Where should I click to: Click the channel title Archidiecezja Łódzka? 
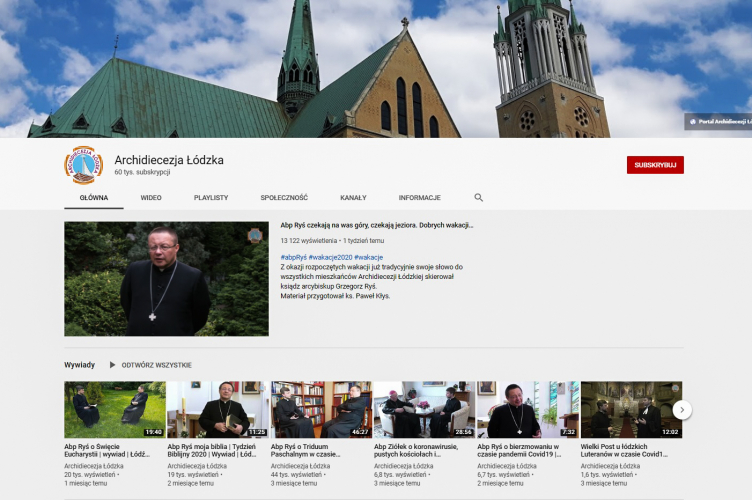click(x=169, y=160)
